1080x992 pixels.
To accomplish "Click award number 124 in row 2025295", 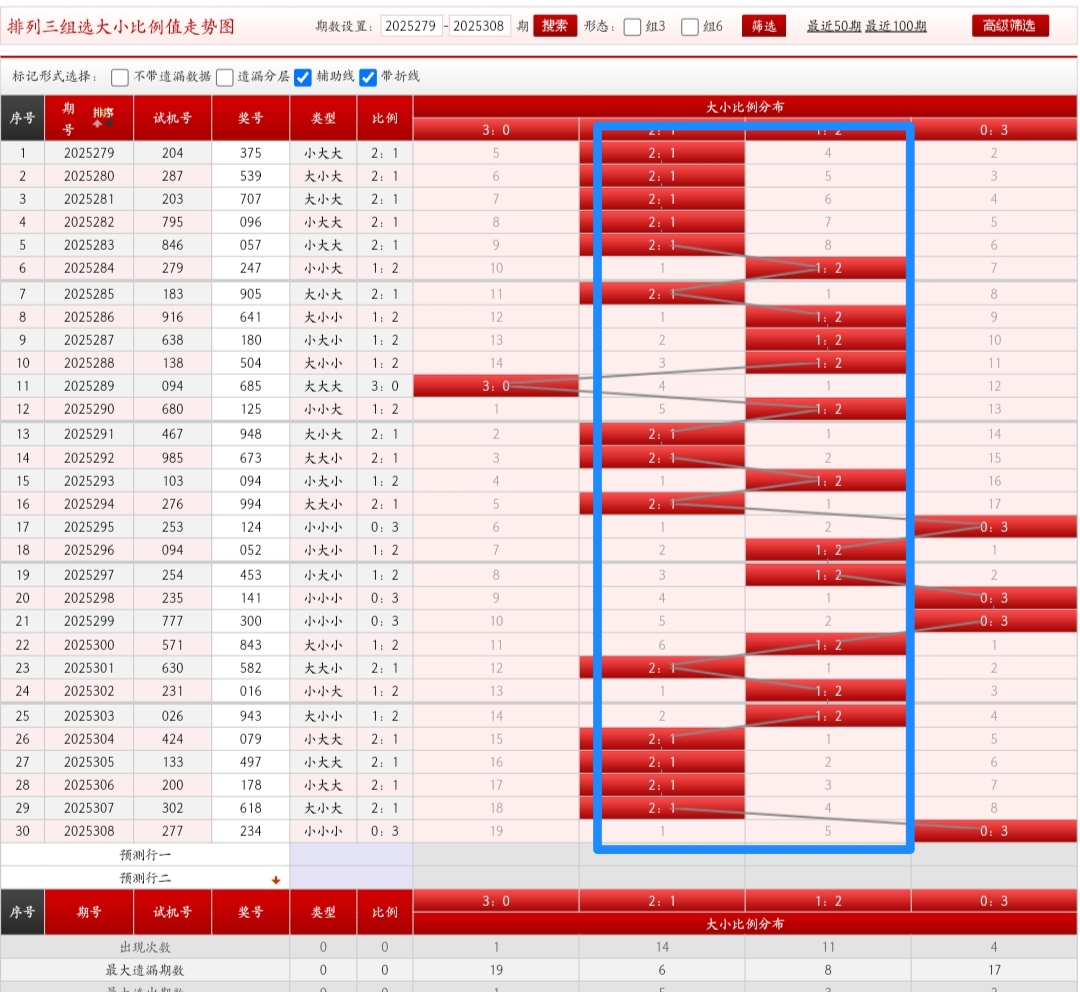I will coord(251,527).
